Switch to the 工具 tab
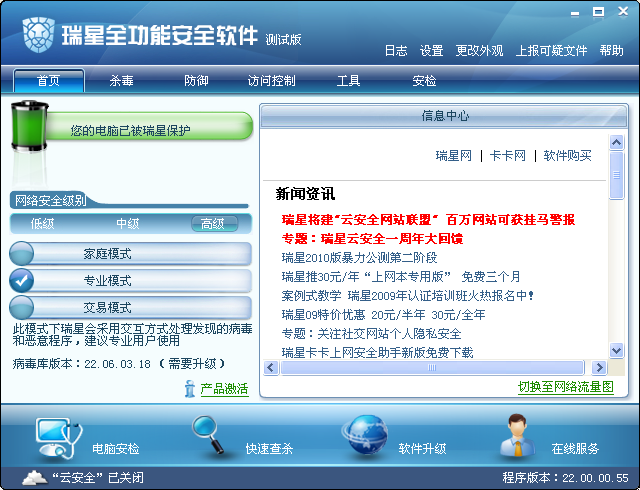Viewport: 640px width, 490px height. pos(348,80)
